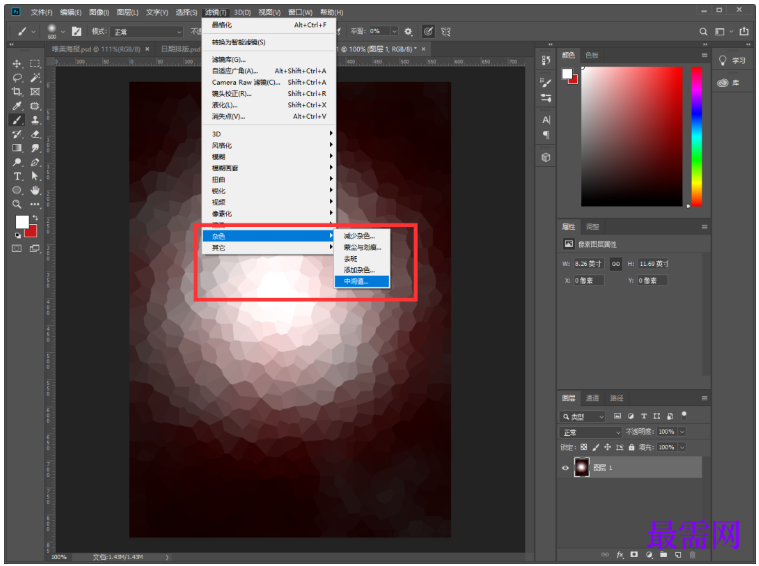Viewport: 759px width, 566px height.
Task: Select the Magic Wand tool
Action: point(35,77)
